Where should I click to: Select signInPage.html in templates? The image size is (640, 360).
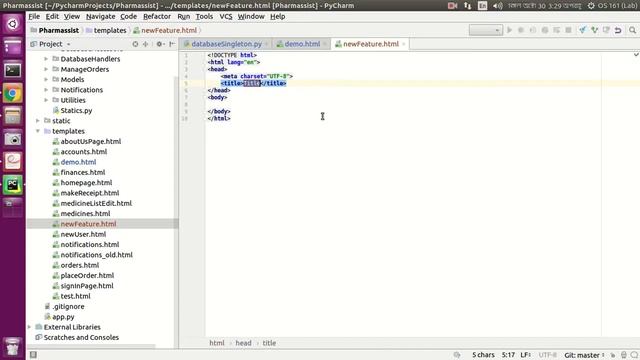(x=87, y=286)
